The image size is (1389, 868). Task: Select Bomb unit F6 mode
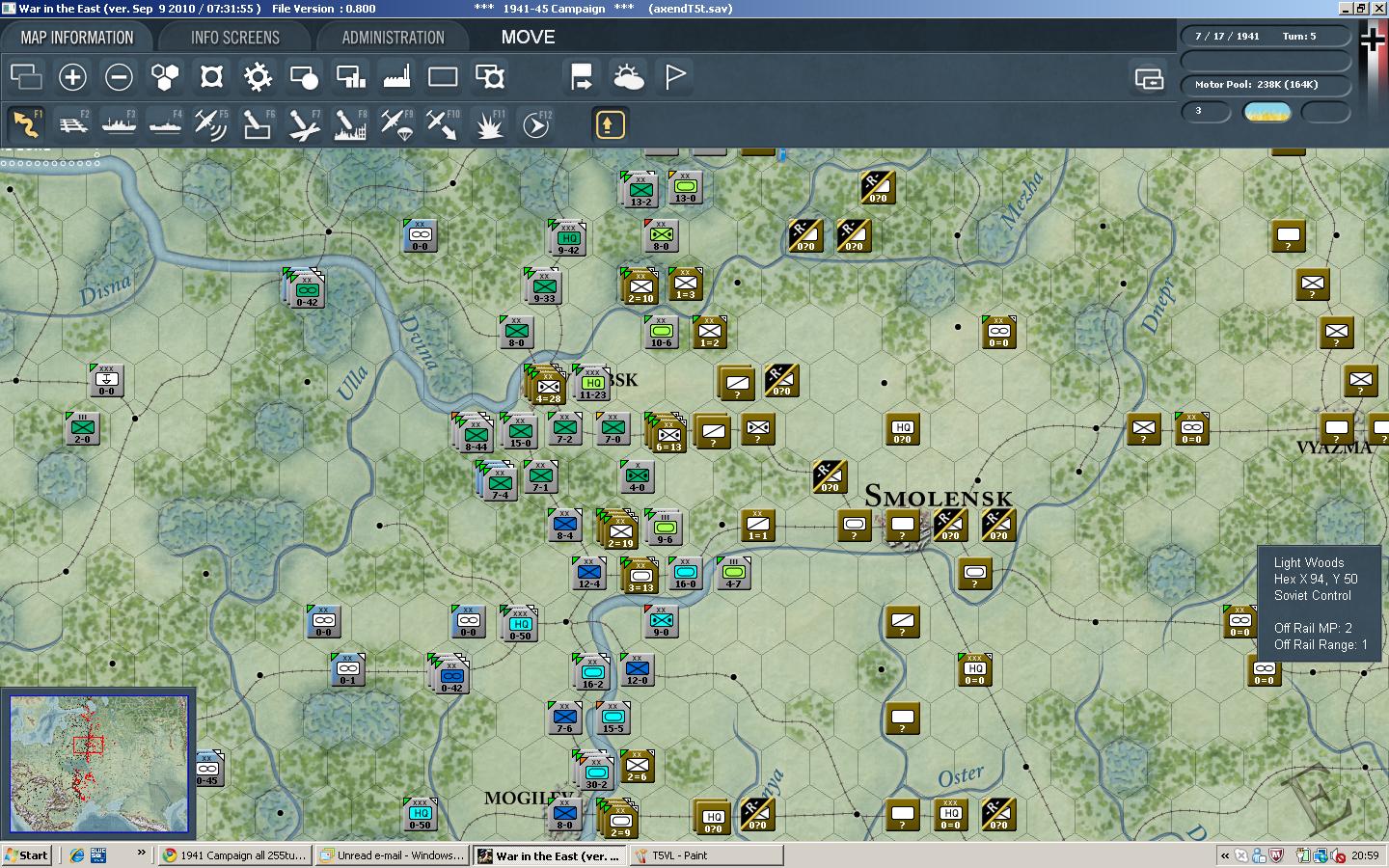[258, 124]
